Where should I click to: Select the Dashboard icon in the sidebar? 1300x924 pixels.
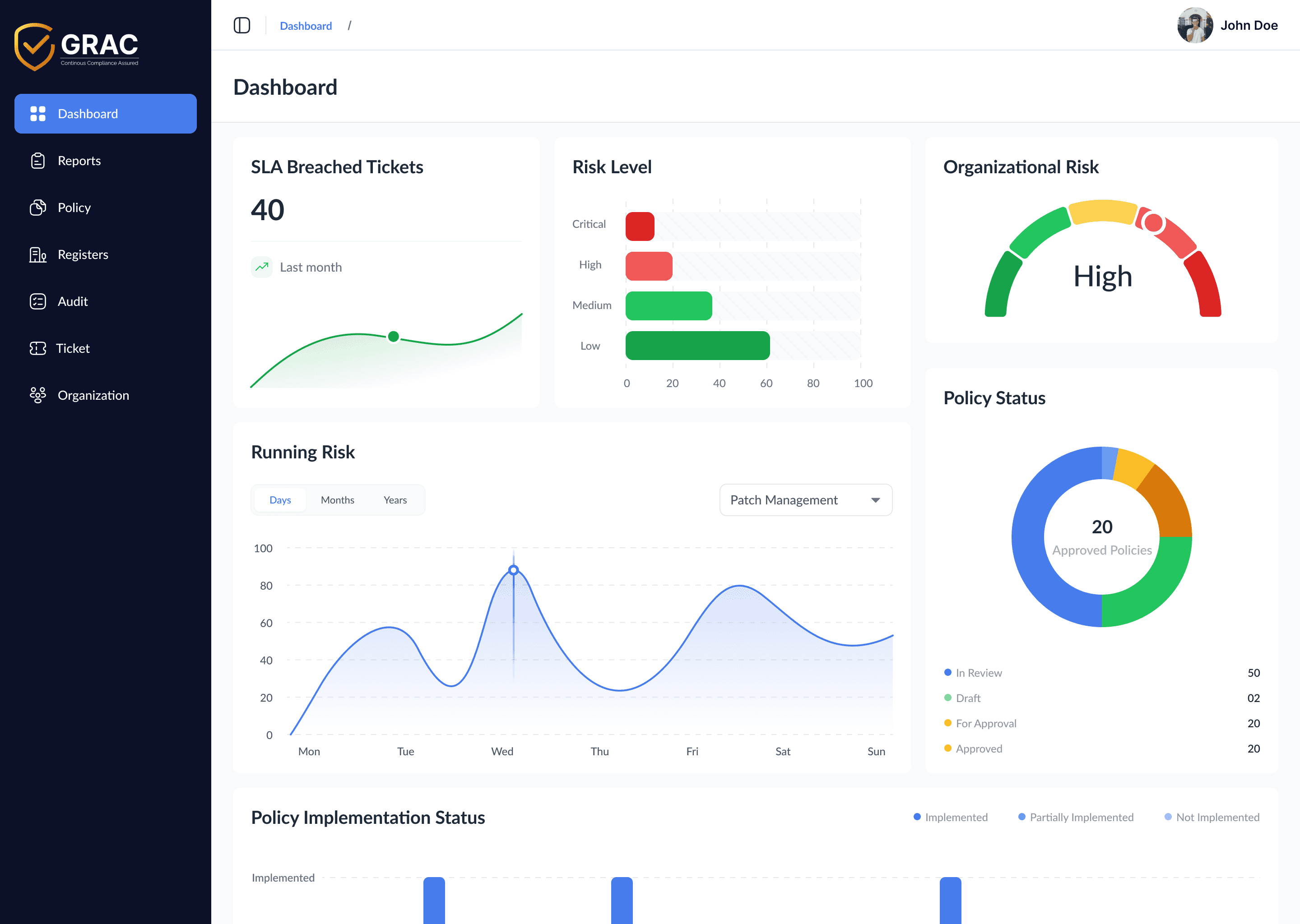37,113
